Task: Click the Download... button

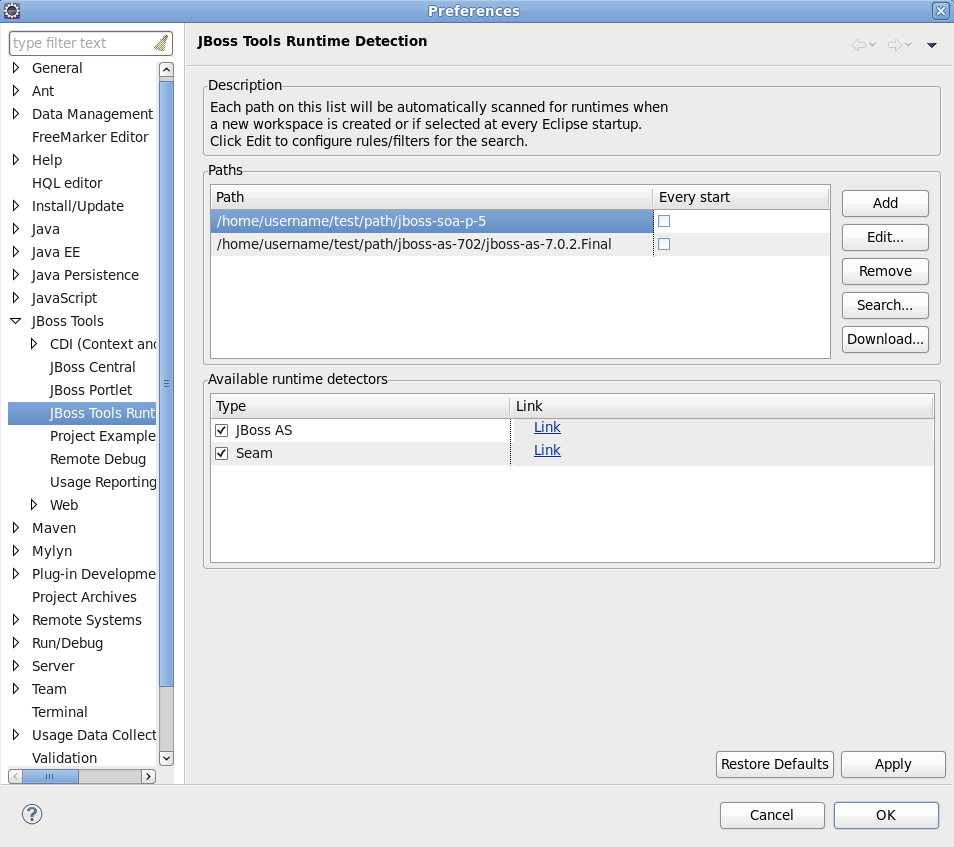Action: 885,340
